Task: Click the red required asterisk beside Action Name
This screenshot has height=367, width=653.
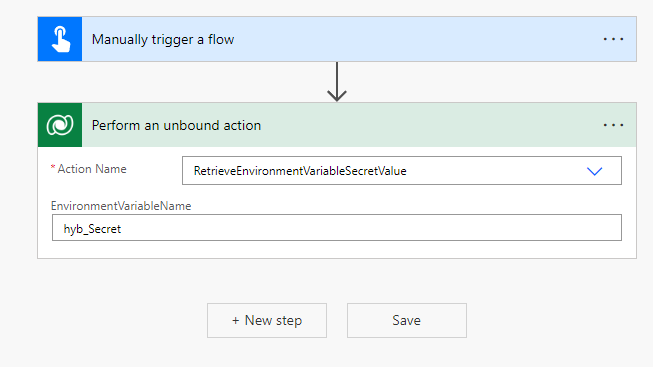Action: [53, 167]
